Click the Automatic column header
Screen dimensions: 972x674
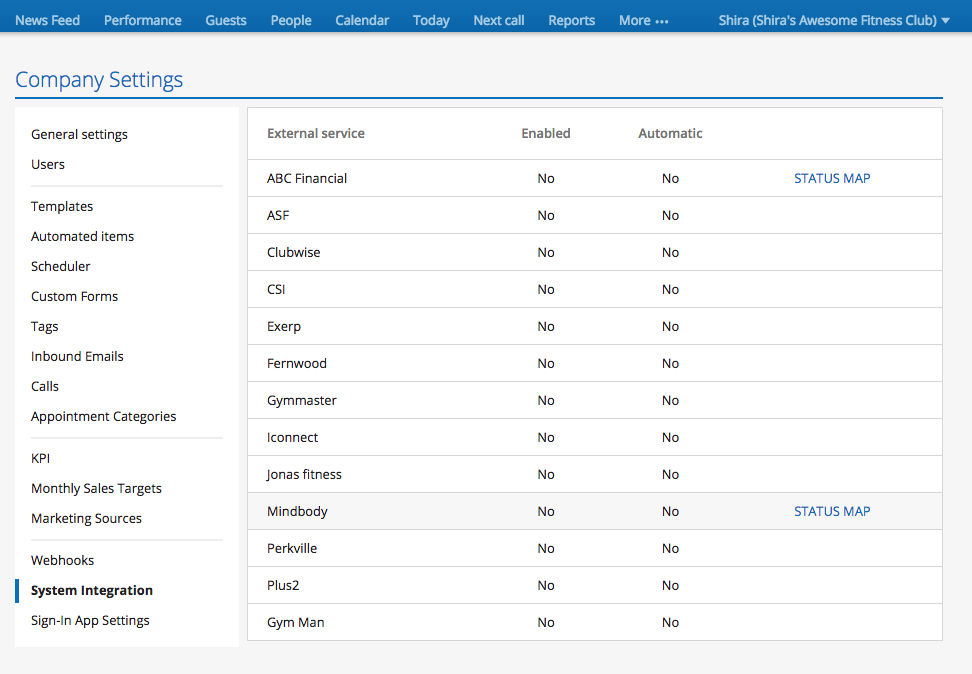point(670,133)
